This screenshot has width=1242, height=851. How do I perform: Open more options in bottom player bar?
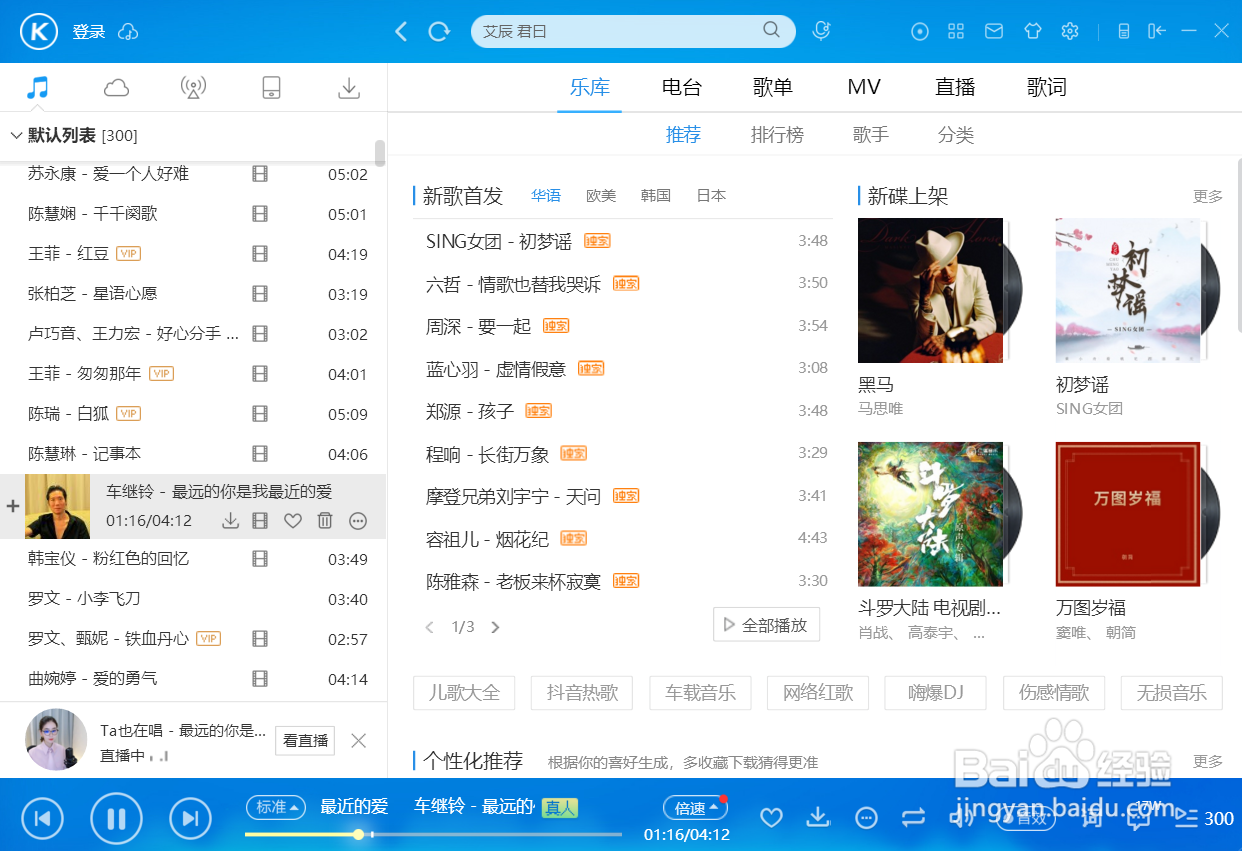(x=867, y=817)
